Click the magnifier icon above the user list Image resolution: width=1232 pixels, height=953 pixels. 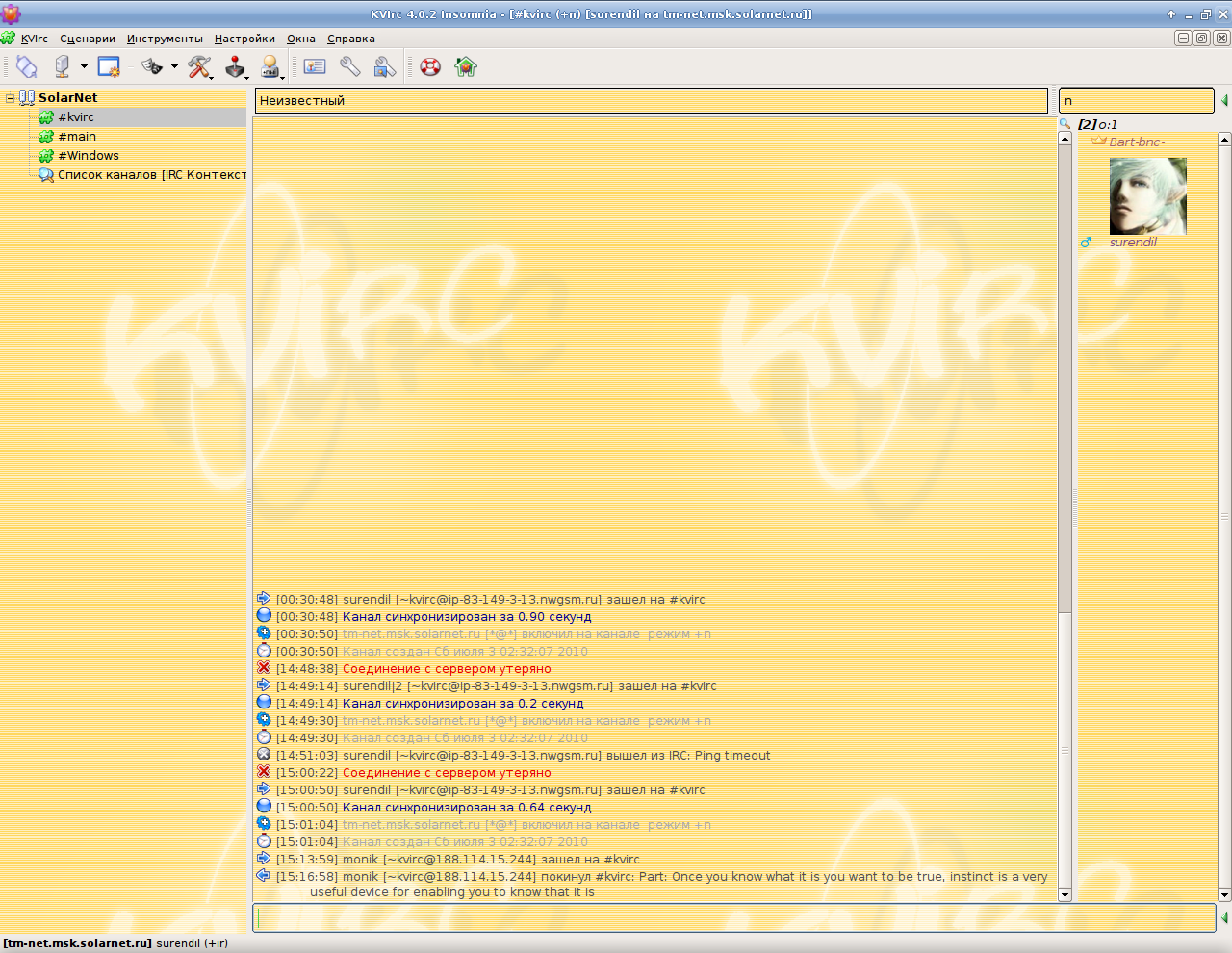(x=1065, y=124)
